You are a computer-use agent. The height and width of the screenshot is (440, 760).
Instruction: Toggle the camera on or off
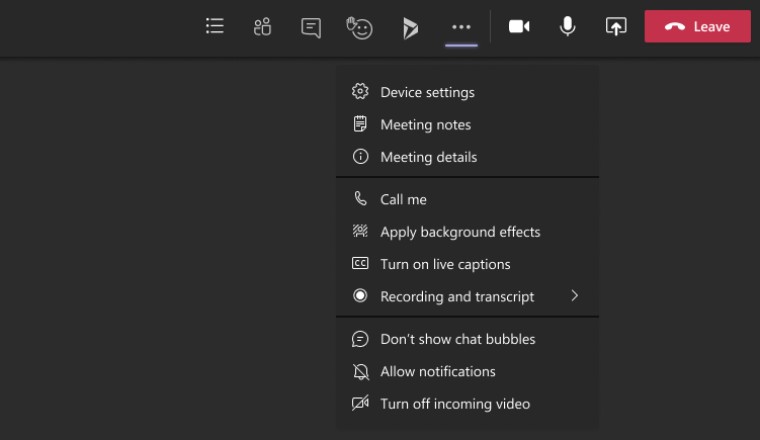519,27
